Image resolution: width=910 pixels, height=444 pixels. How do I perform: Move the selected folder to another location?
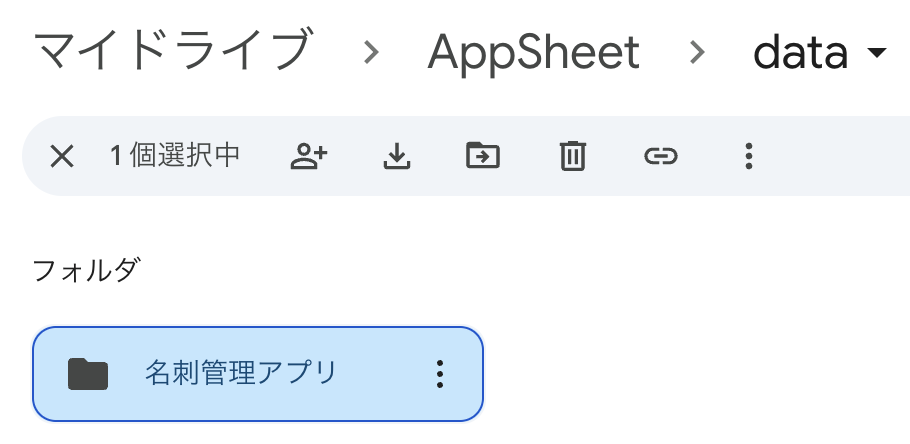[x=484, y=156]
